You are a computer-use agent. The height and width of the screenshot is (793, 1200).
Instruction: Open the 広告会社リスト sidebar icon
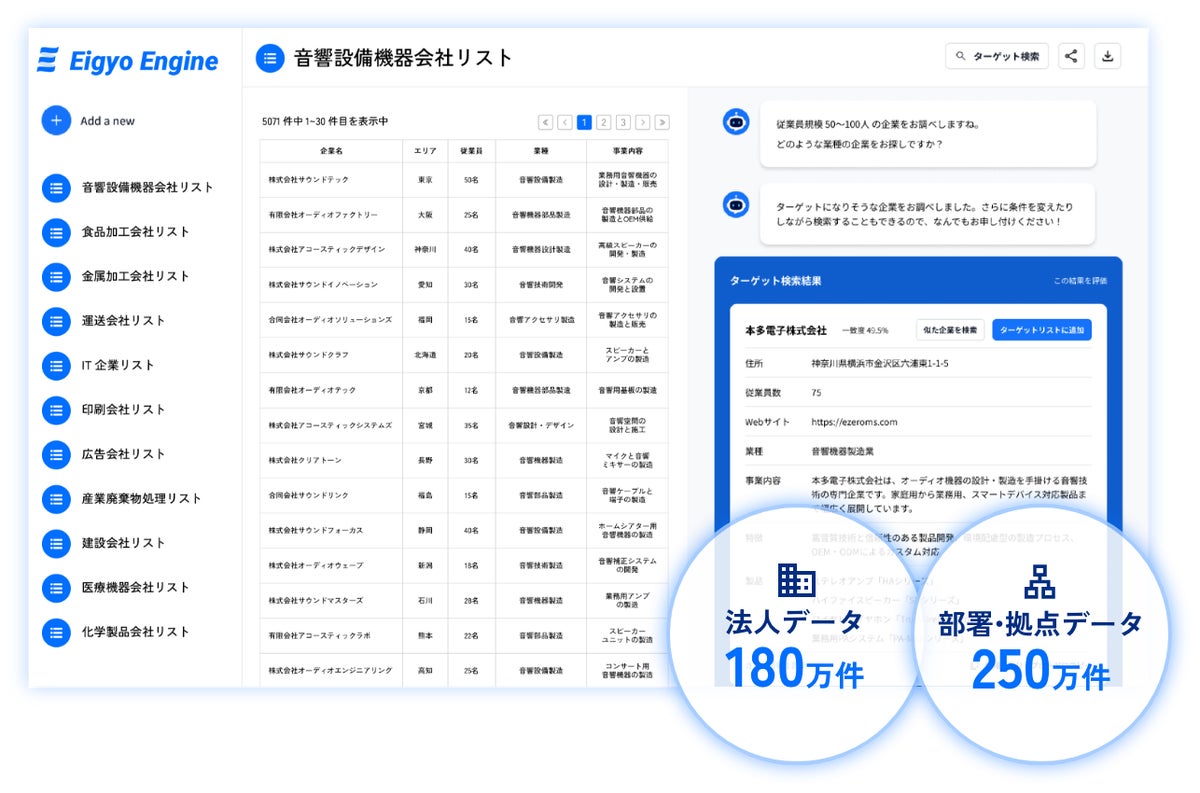click(56, 454)
